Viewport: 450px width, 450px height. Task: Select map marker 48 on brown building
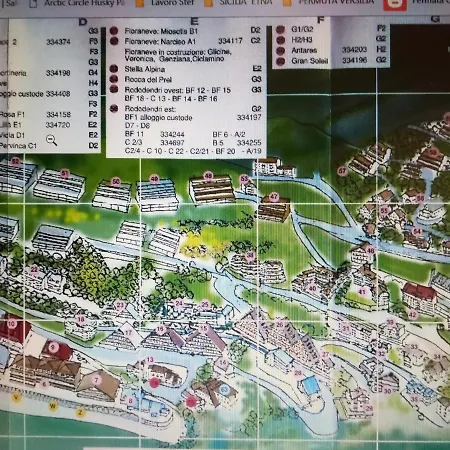[208, 176]
